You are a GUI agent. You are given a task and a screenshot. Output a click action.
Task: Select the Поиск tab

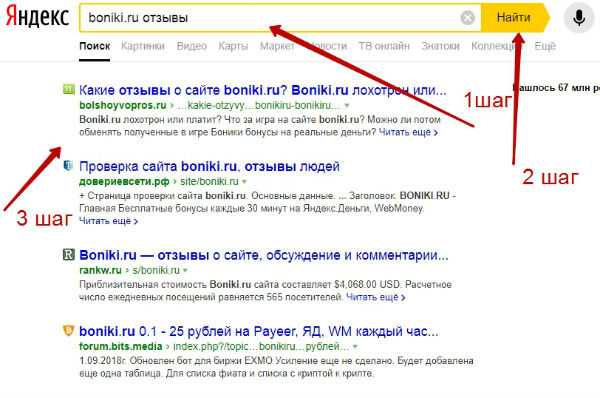click(95, 46)
